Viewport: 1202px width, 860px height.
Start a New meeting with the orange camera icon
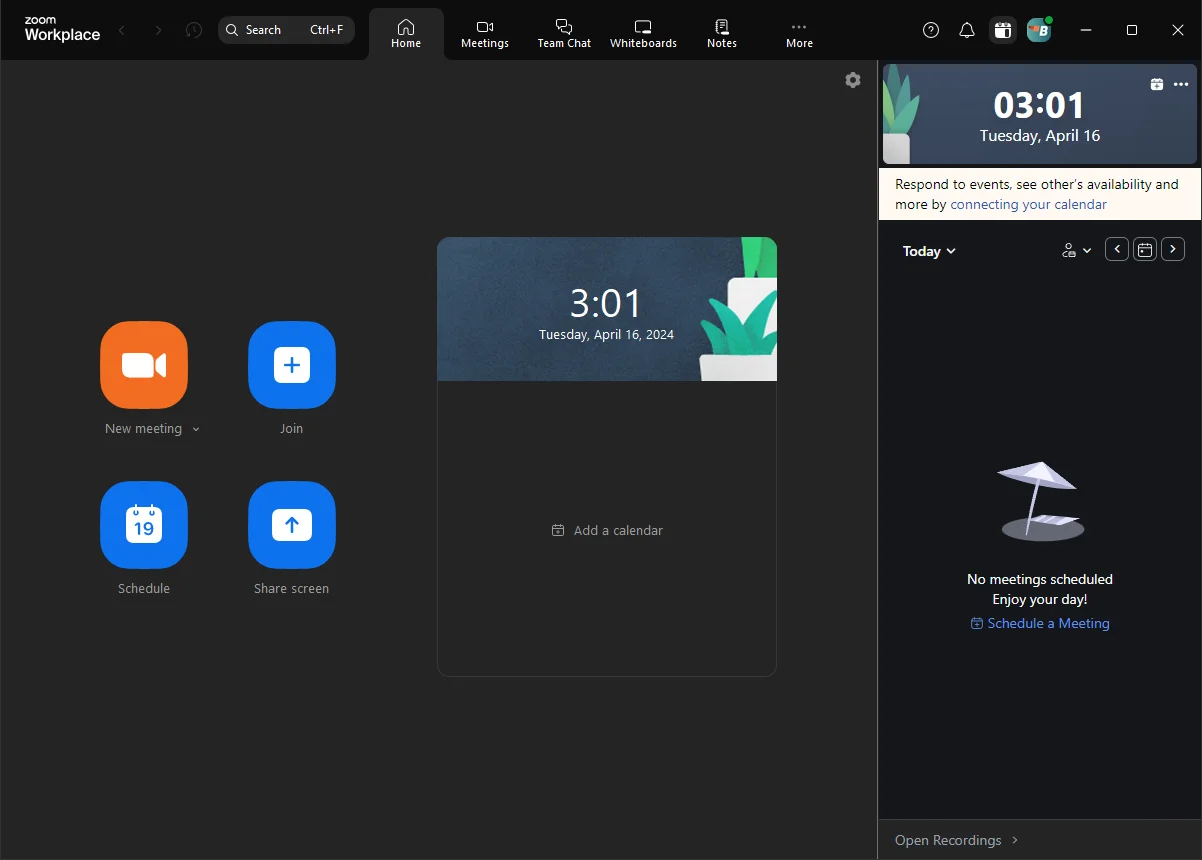click(144, 365)
